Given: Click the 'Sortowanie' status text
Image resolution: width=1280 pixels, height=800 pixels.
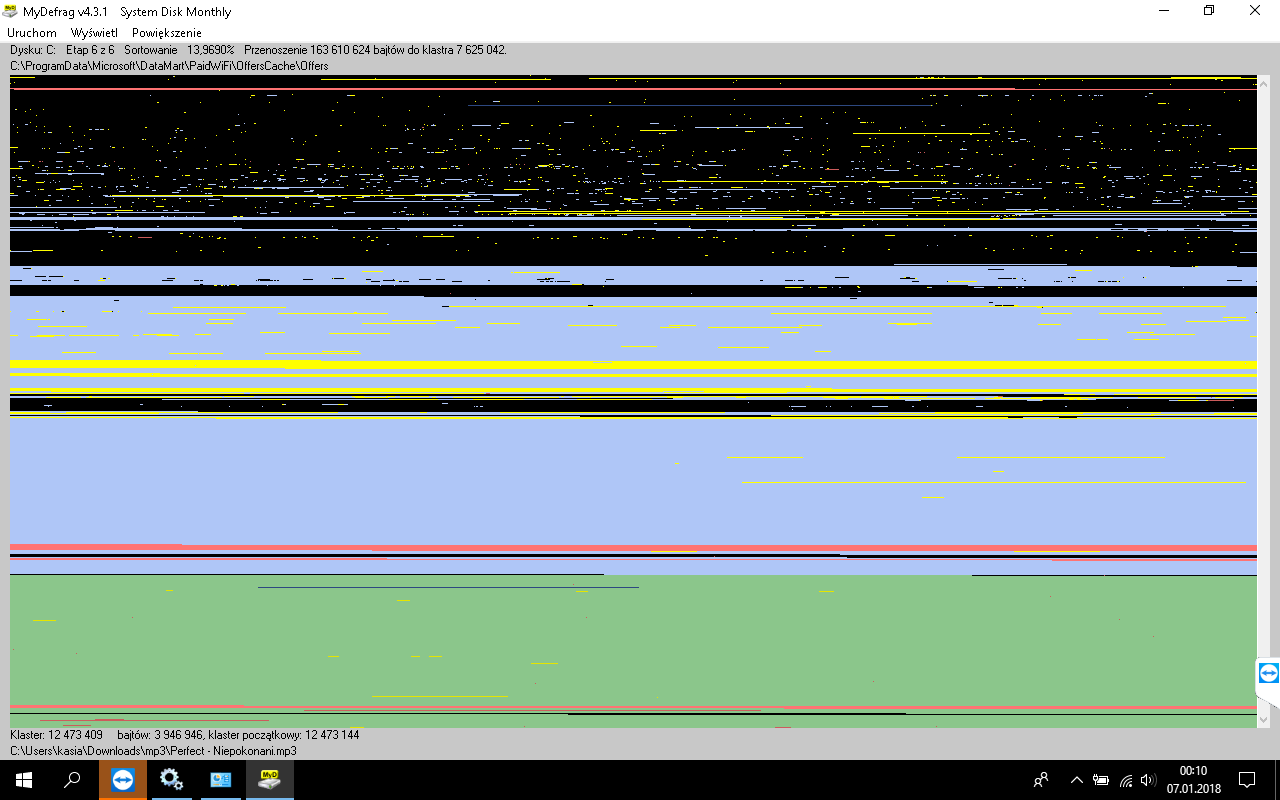Looking at the screenshot, I should pos(151,49).
